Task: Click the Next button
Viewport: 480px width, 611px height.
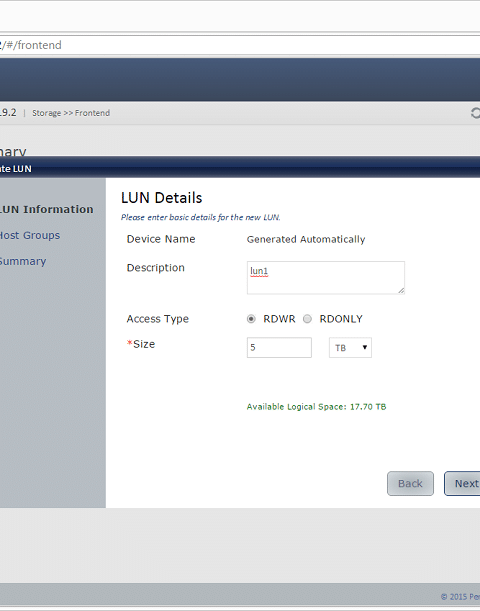Action: coord(464,484)
